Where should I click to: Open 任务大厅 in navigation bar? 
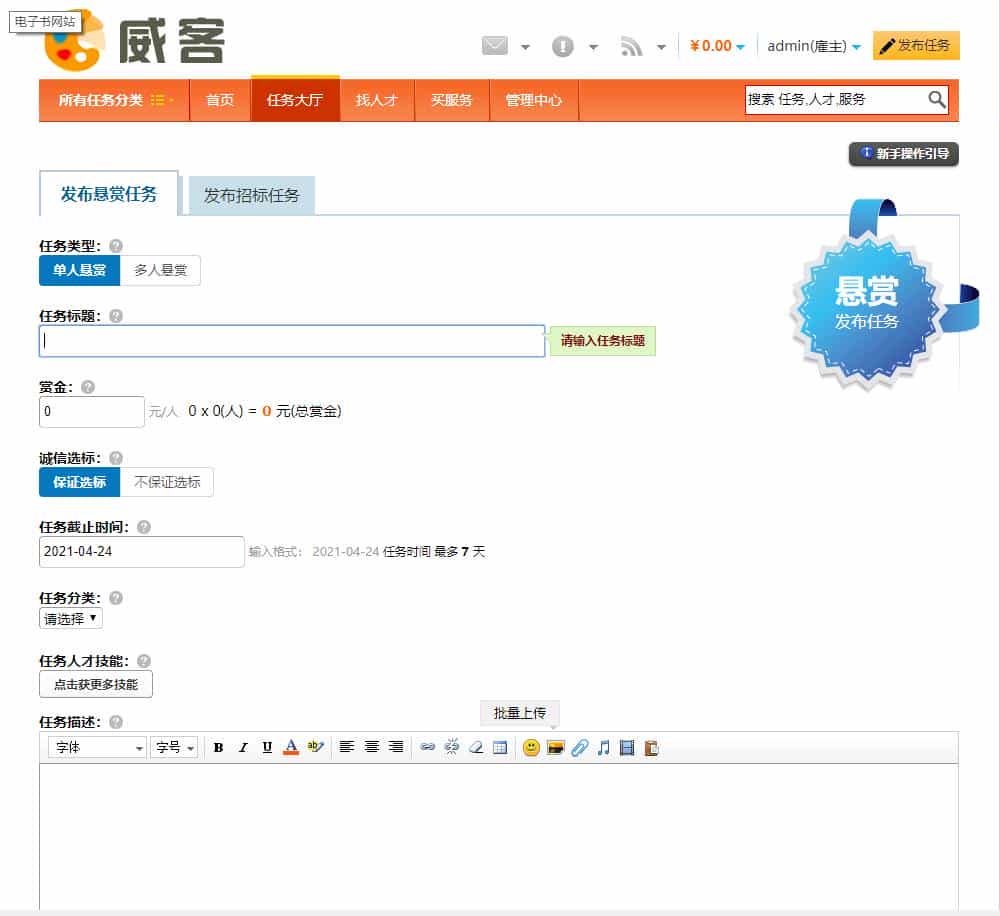tap(295, 99)
